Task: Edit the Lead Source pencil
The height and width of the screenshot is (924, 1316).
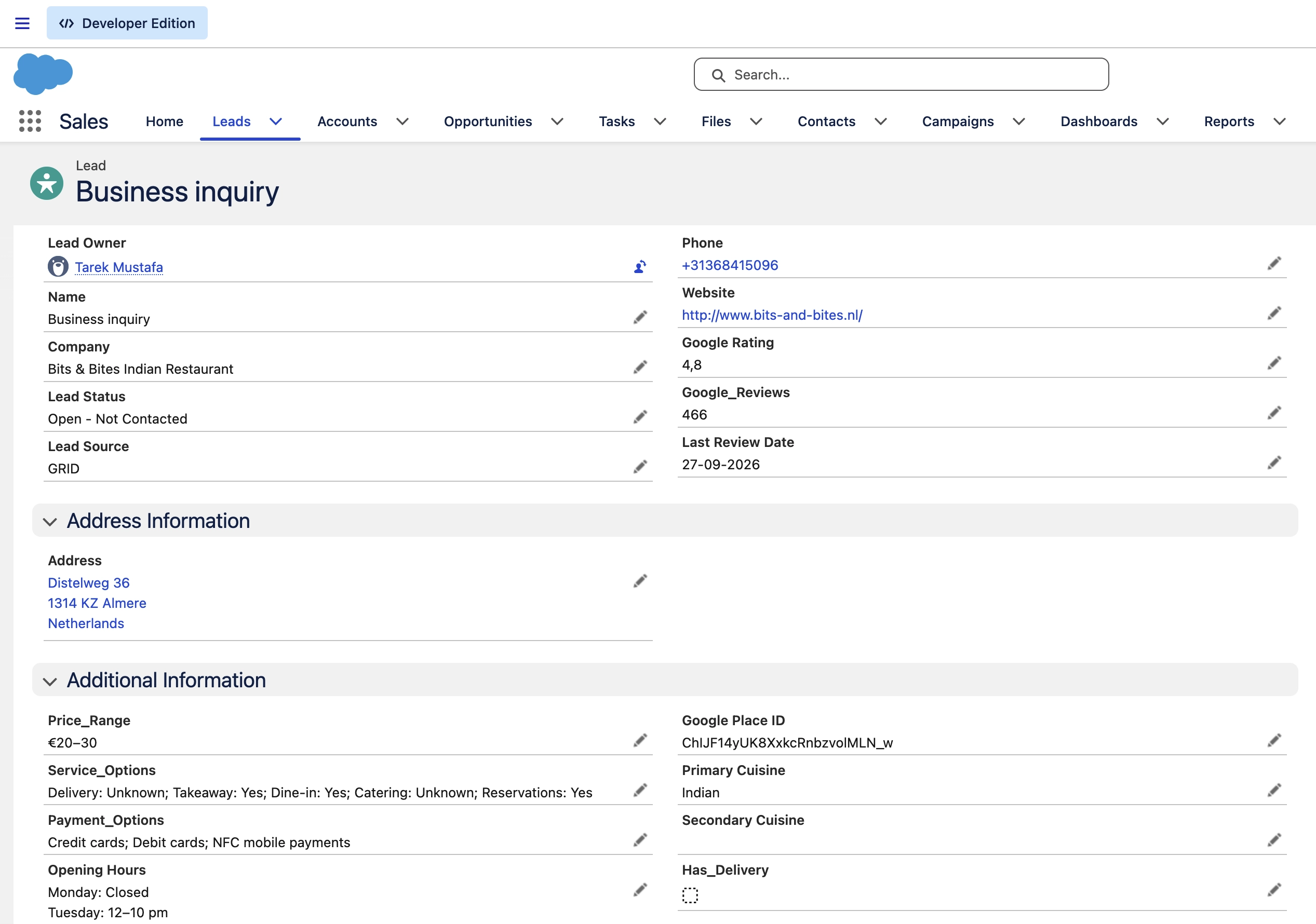Action: pyautogui.click(x=640, y=467)
